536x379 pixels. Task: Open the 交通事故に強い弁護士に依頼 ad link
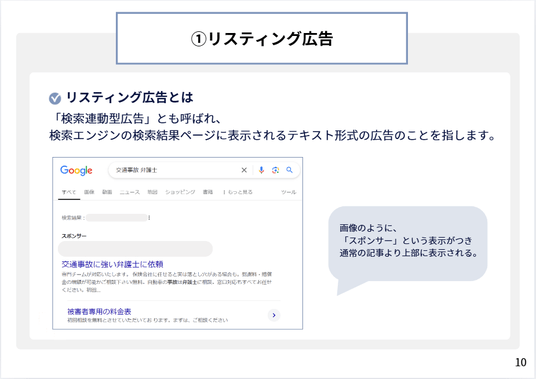point(112,264)
